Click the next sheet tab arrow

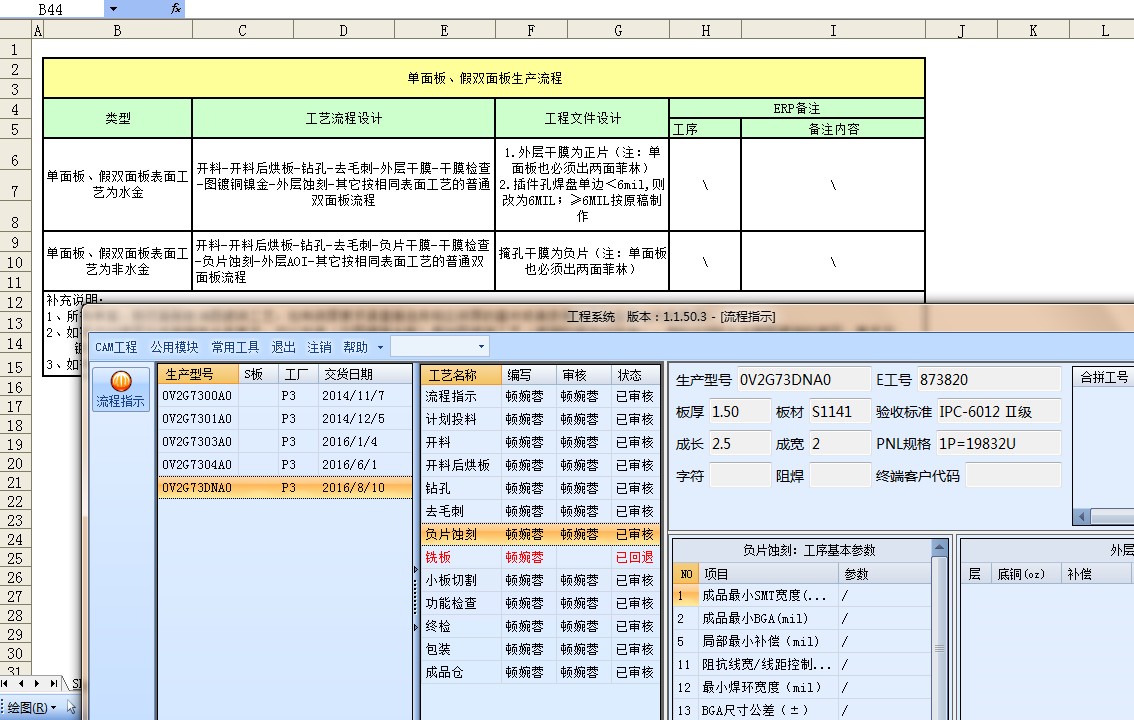pyautogui.click(x=37, y=683)
